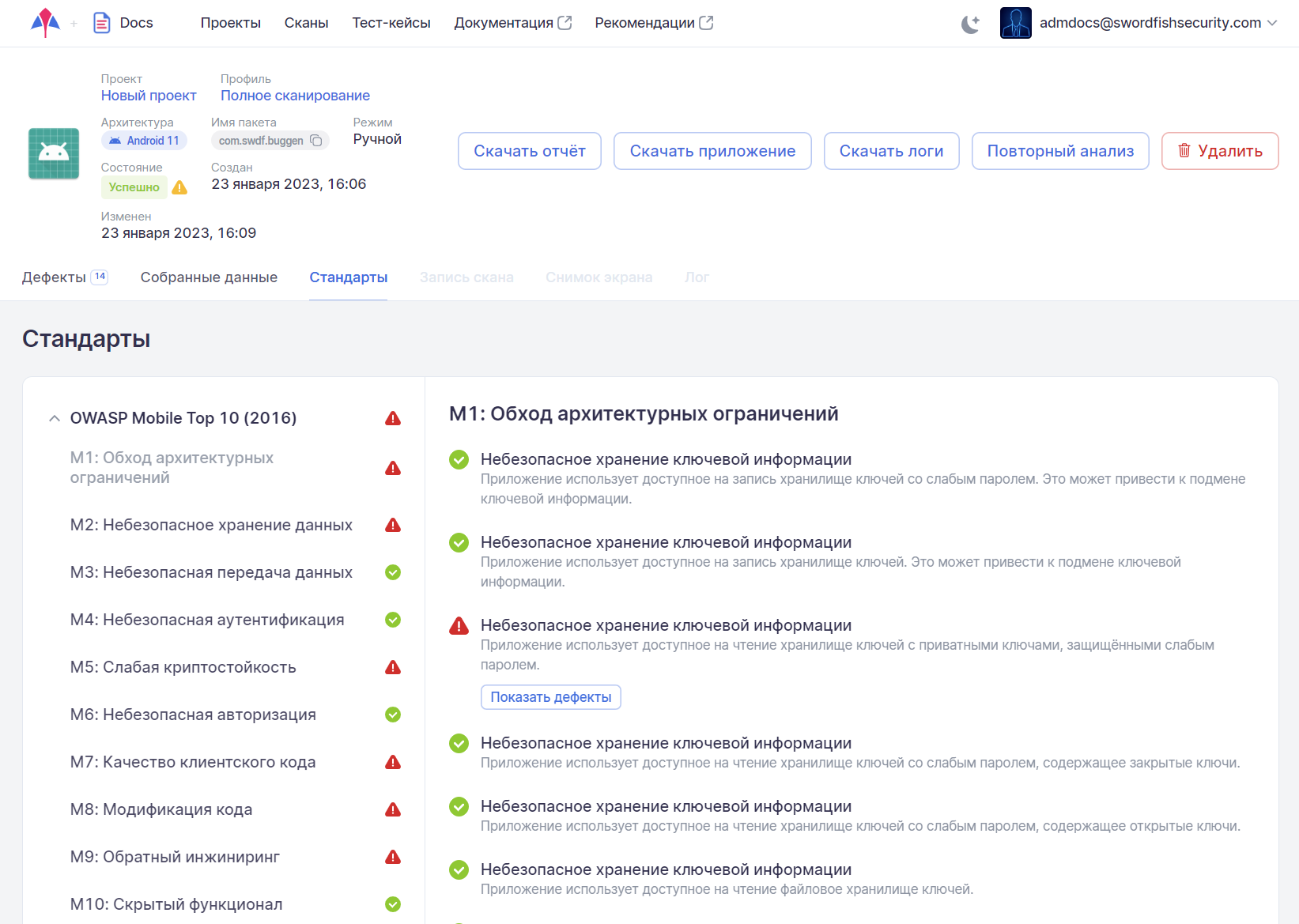
Task: Switch to Дефекты tab
Action: click(x=54, y=277)
